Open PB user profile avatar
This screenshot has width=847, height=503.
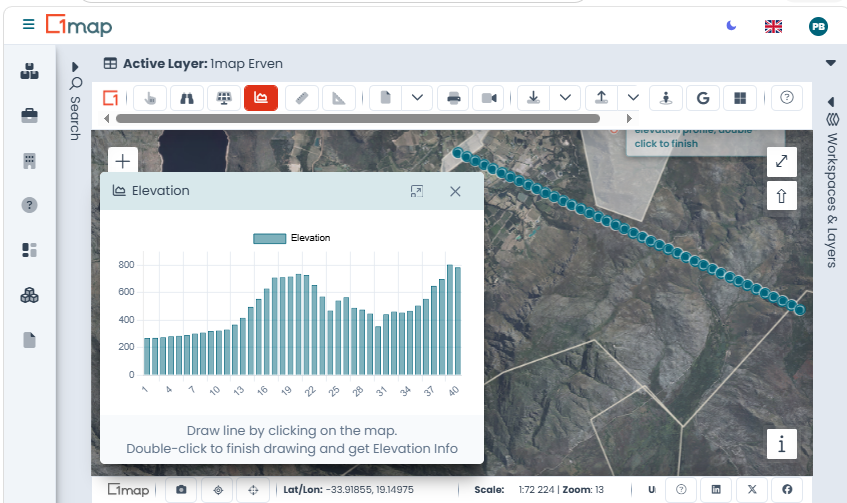coord(818,26)
